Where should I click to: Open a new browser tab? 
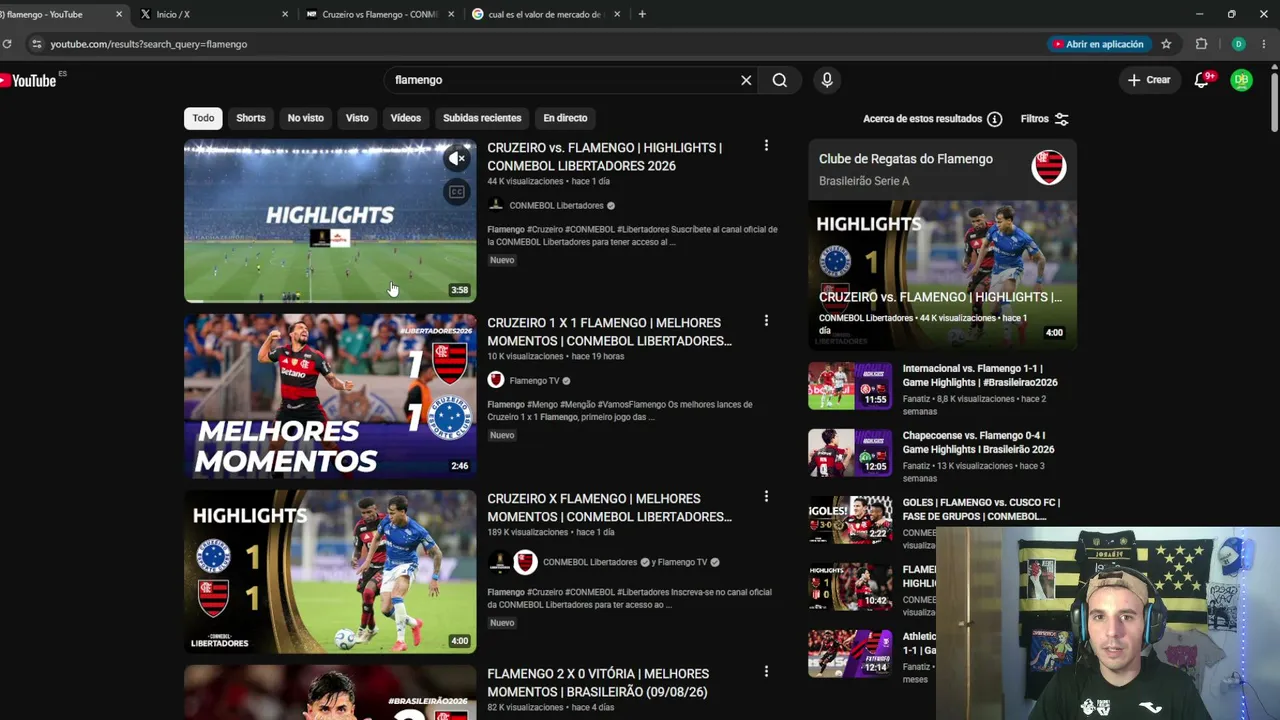(x=642, y=14)
